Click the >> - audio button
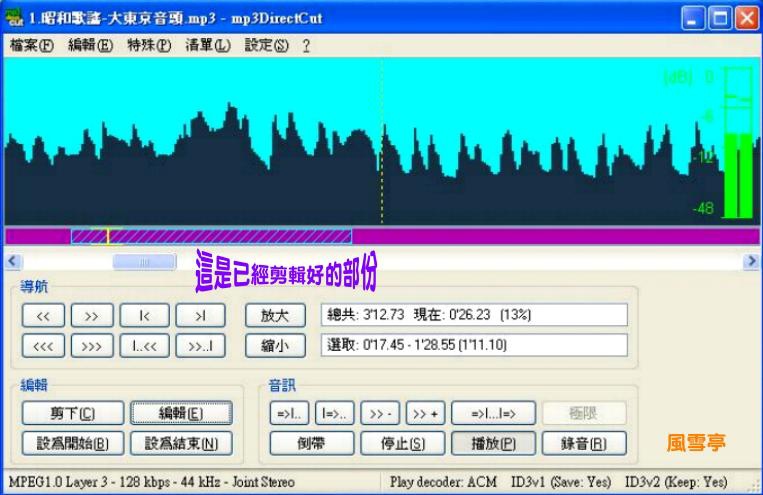This screenshot has height=495, width=763. tap(380, 413)
